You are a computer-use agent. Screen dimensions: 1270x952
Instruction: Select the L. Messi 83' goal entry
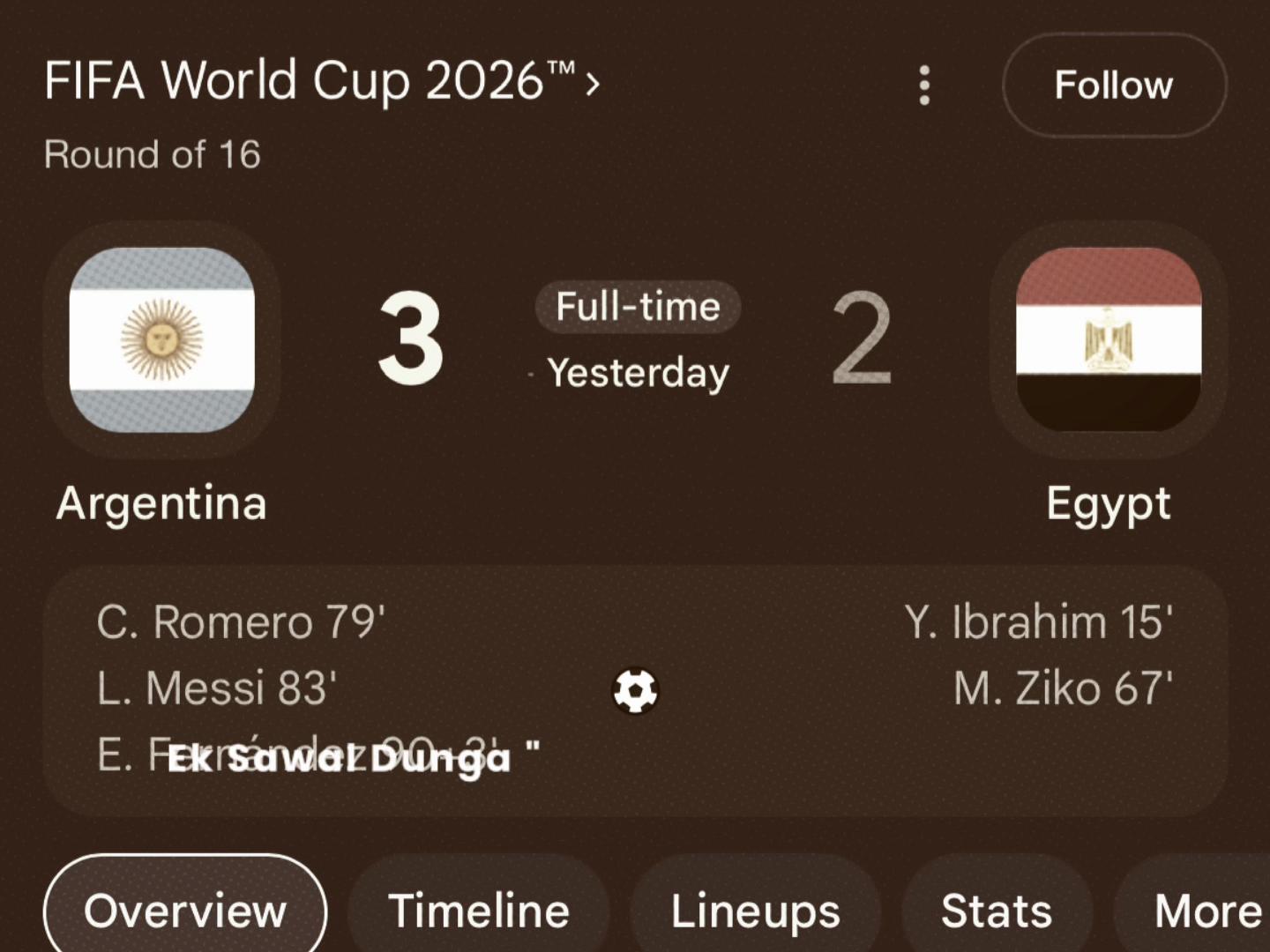point(217,688)
